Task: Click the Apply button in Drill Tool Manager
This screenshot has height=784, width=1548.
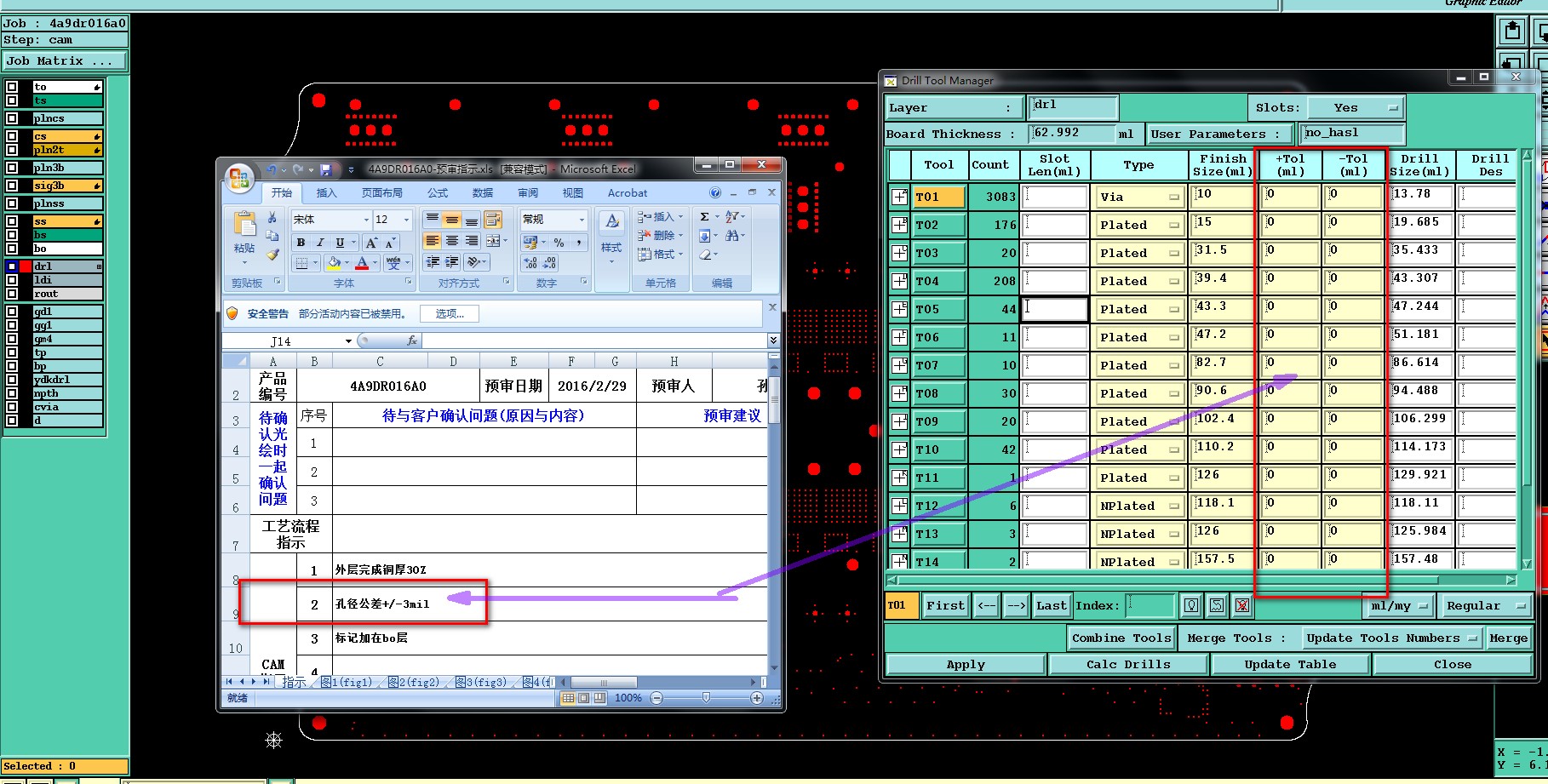Action: 966,665
